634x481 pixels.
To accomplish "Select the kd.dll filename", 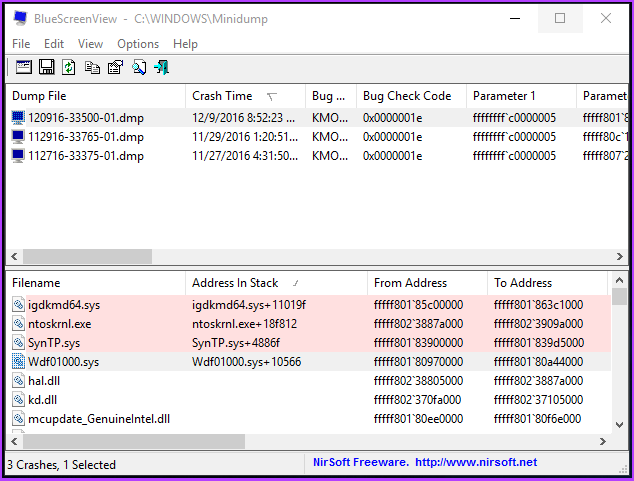I will [x=42, y=399].
